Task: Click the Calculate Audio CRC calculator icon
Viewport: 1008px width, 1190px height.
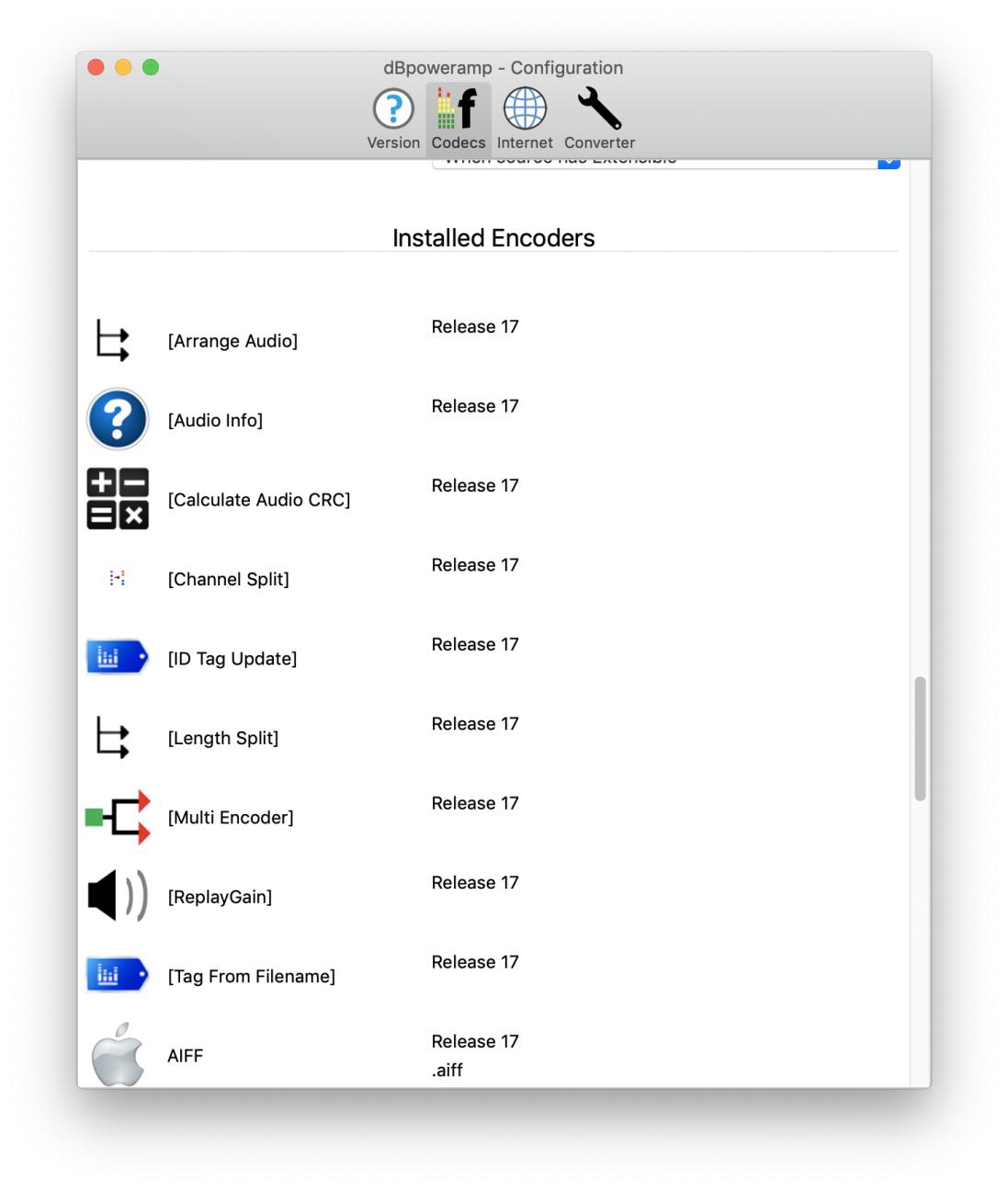Action: [x=118, y=499]
